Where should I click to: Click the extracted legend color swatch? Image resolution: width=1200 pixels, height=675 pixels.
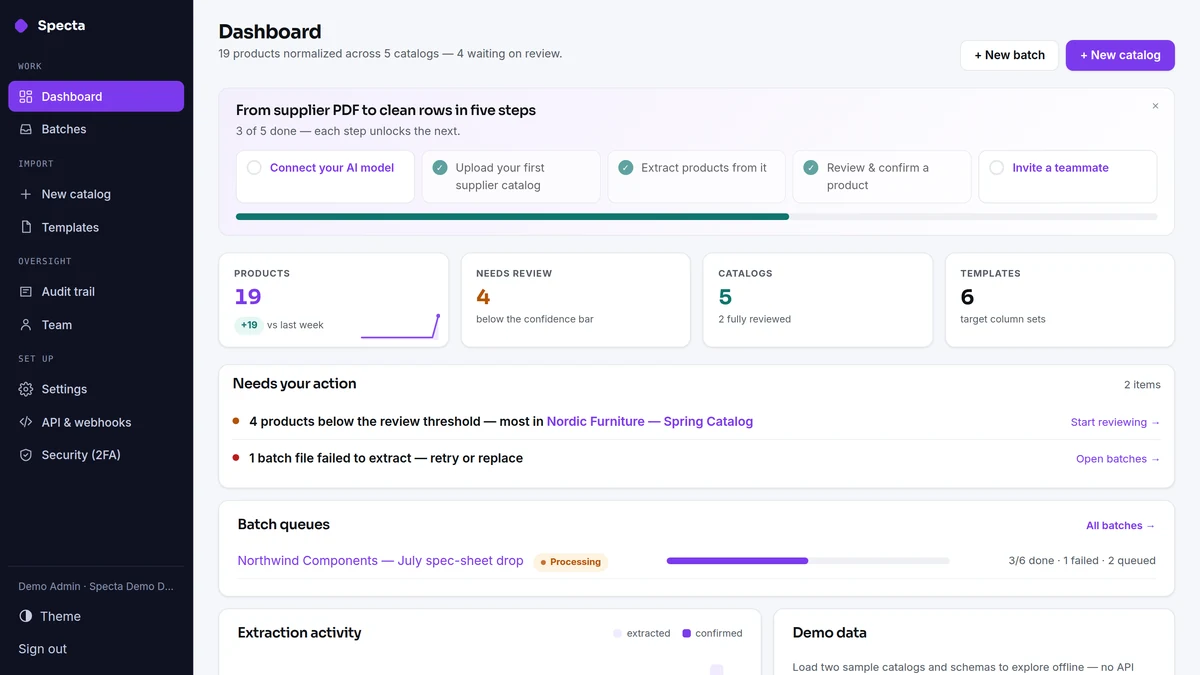[x=617, y=633]
